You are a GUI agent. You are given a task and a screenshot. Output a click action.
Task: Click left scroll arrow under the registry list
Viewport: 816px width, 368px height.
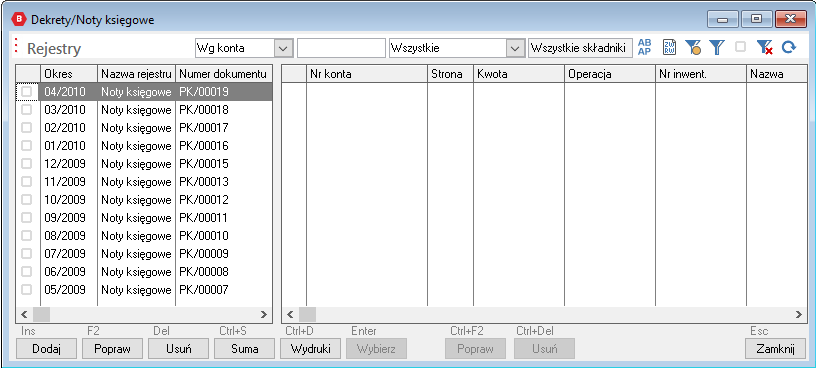point(24,314)
